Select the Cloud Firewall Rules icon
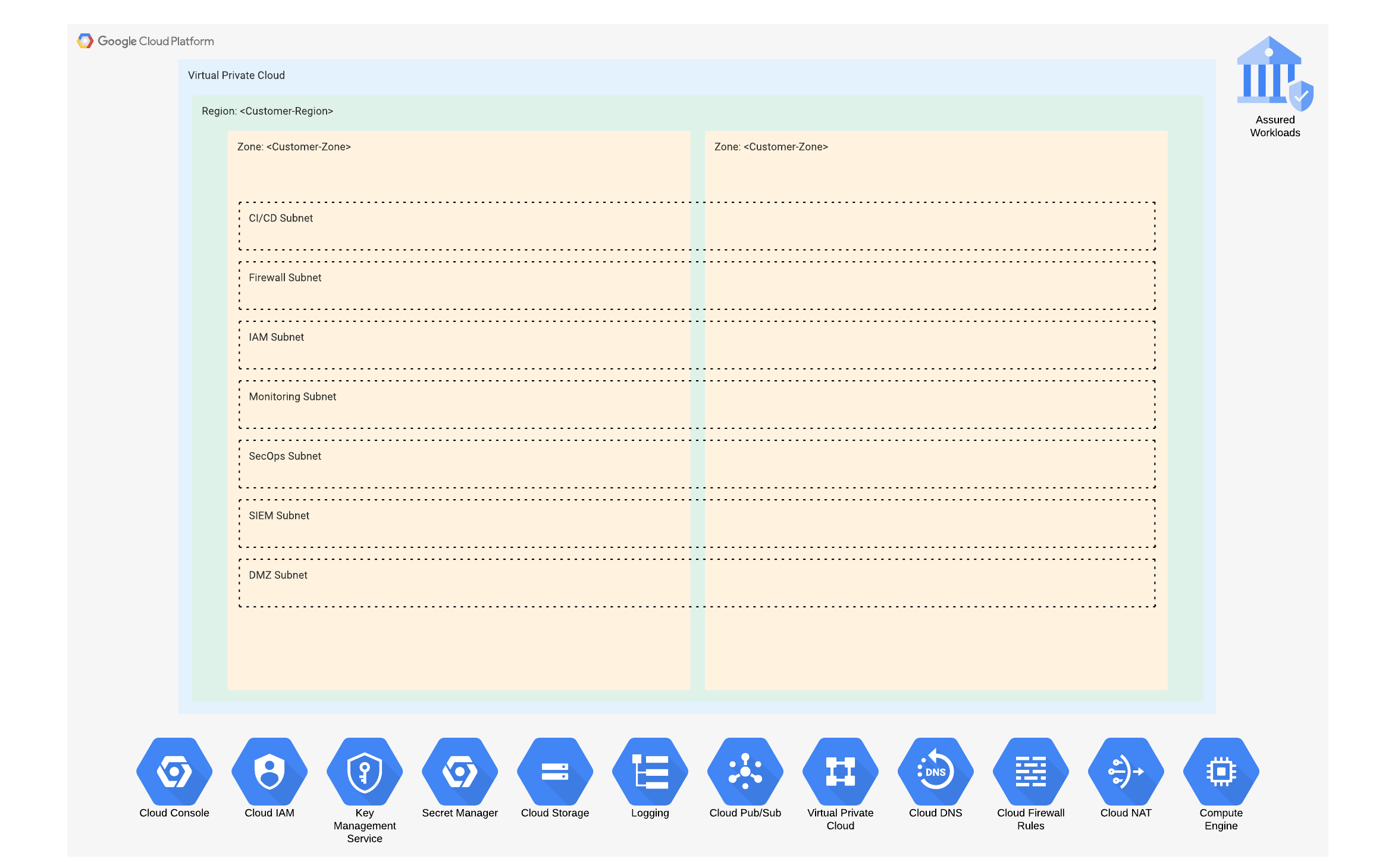The height and width of the screenshot is (868, 1395). (1031, 772)
